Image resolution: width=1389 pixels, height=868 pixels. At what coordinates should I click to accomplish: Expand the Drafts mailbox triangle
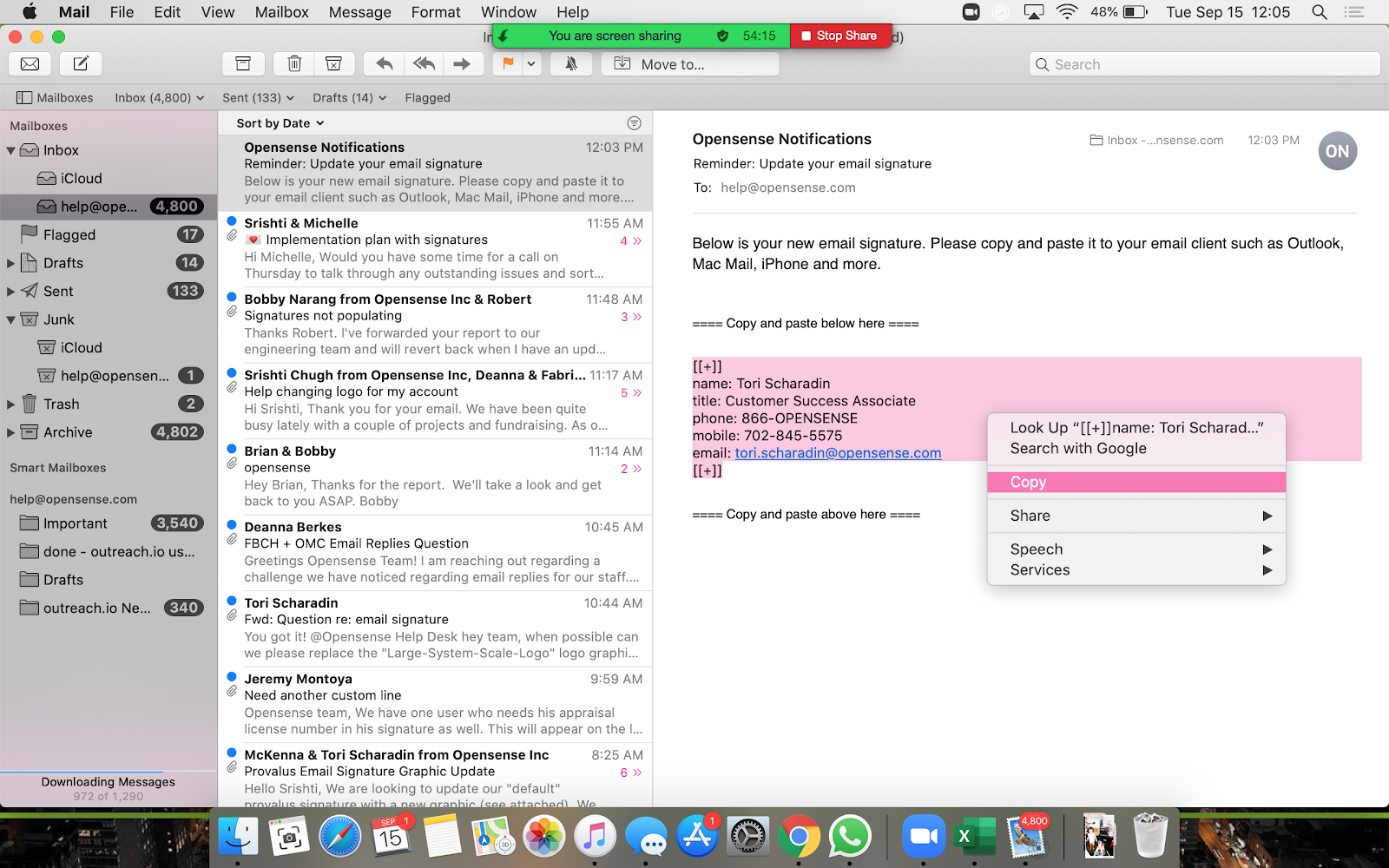10,263
